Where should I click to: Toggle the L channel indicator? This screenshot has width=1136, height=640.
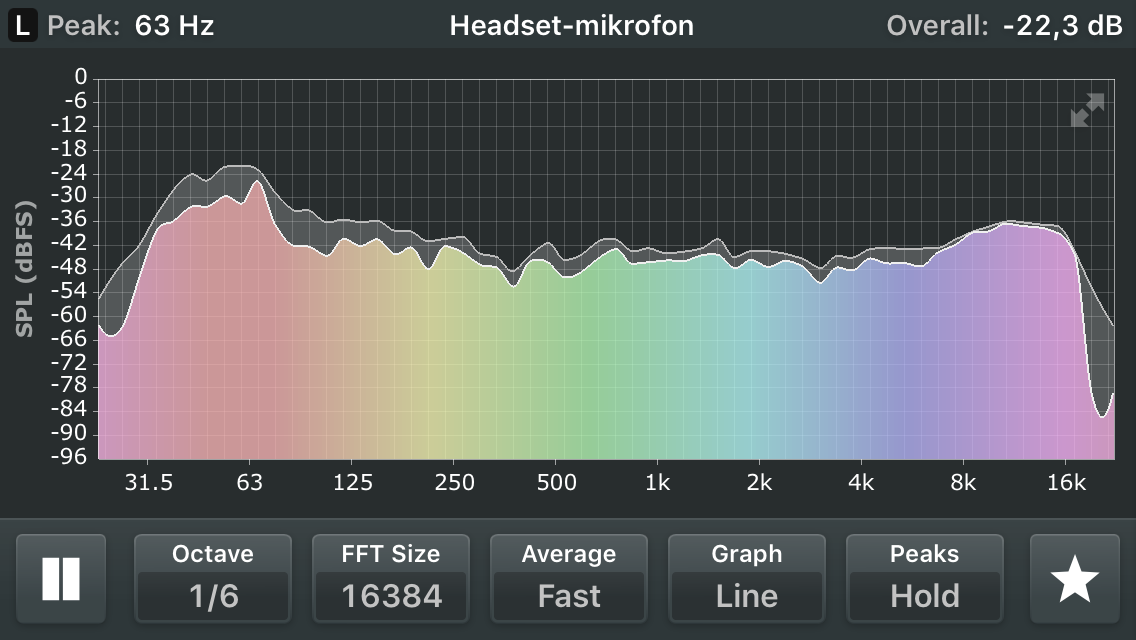pos(22,26)
